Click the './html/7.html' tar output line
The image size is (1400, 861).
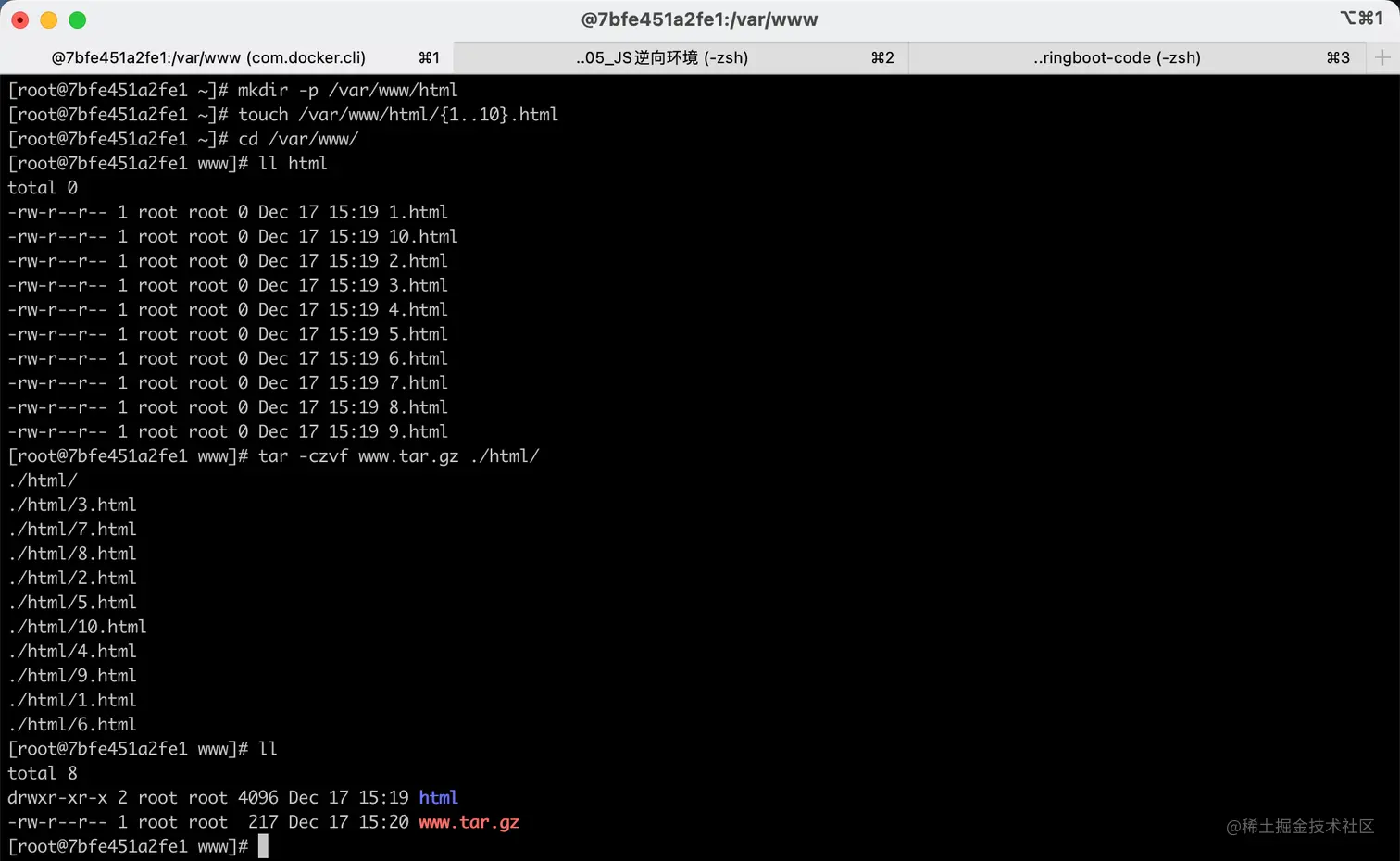click(72, 529)
